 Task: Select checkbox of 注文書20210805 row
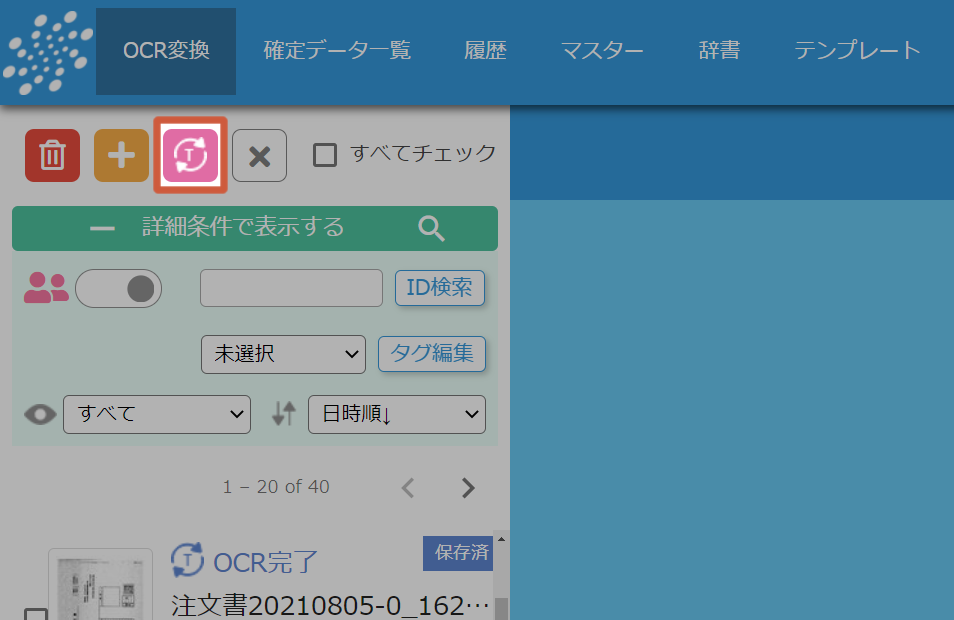(x=36, y=614)
